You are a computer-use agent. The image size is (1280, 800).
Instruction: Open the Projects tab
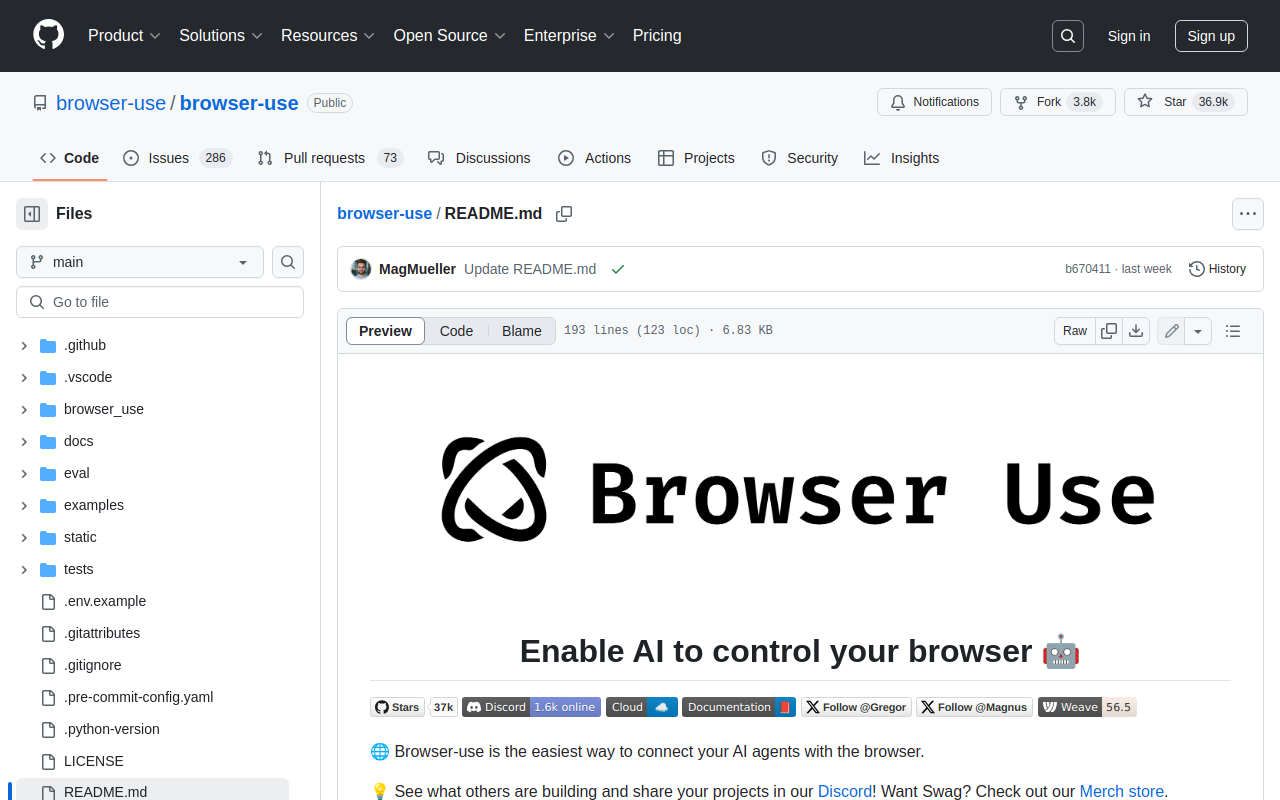coord(696,158)
